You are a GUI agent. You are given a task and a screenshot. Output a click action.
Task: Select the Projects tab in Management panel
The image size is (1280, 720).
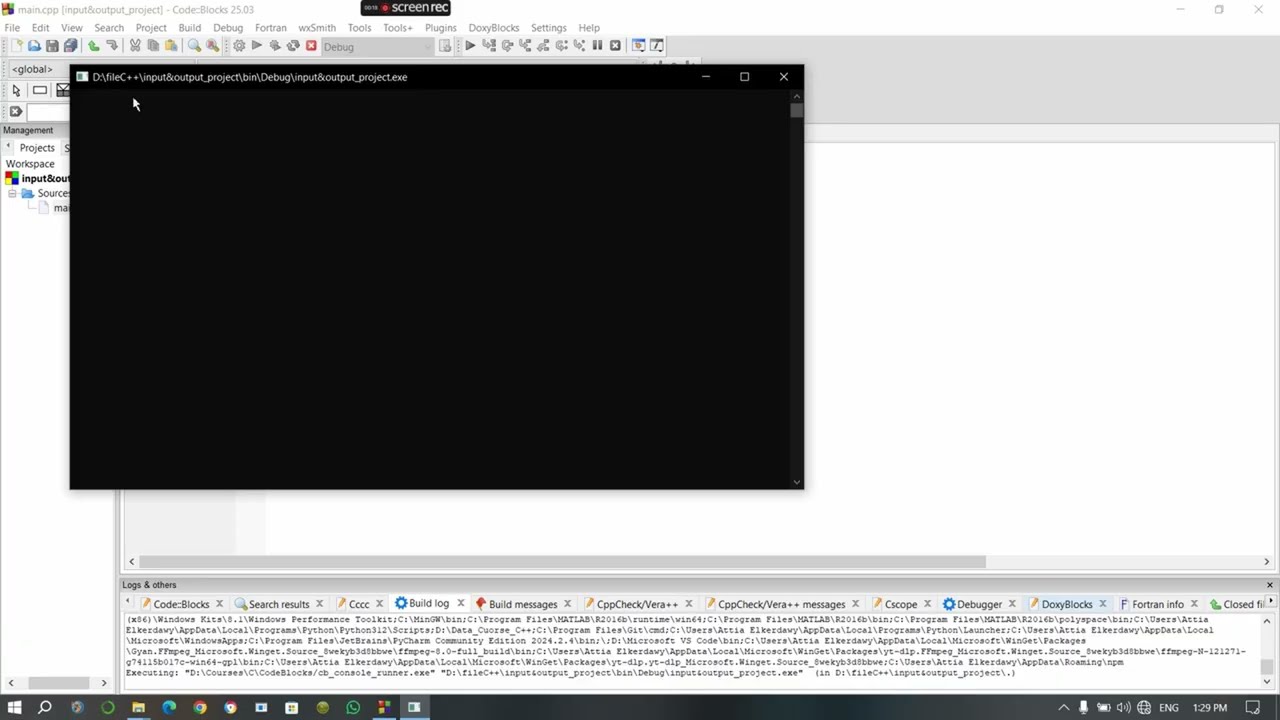37,148
